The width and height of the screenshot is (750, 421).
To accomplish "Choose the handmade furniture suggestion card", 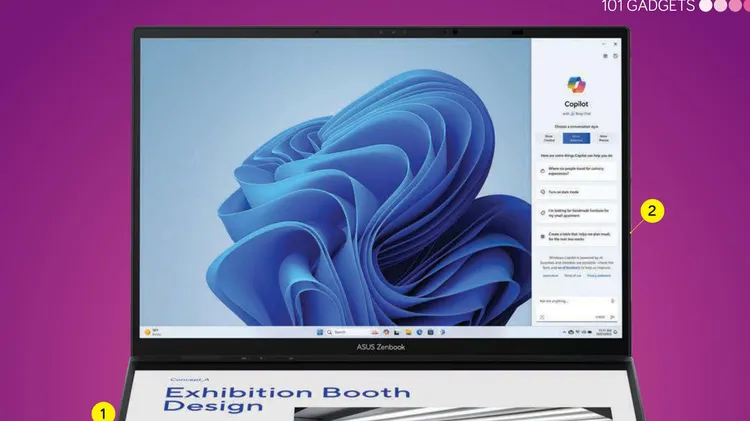I will [x=576, y=213].
